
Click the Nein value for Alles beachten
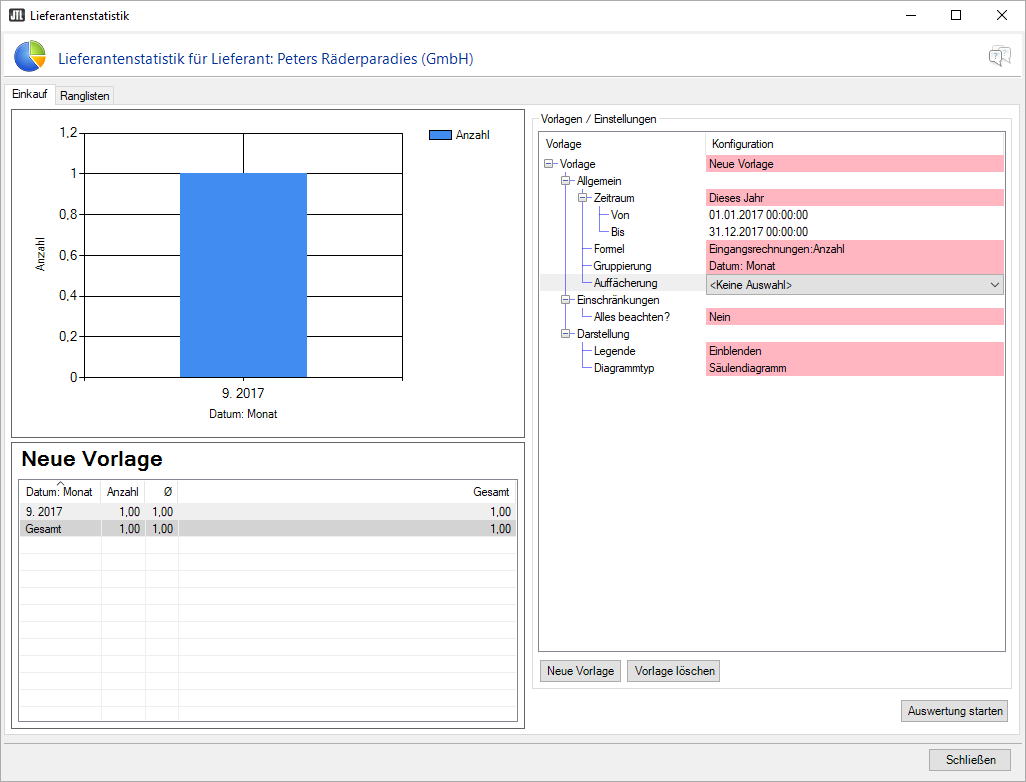[855, 317]
